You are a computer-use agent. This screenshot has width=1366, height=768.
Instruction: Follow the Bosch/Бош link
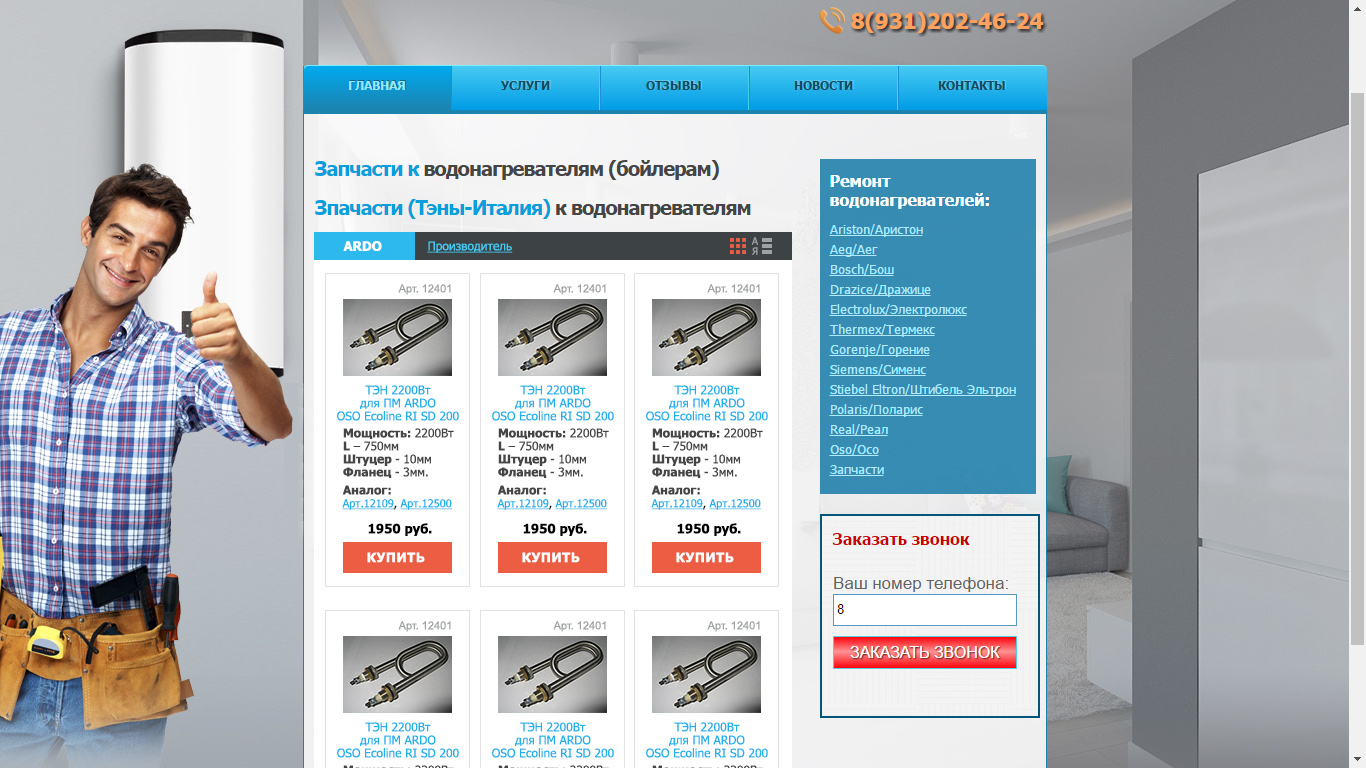click(x=862, y=270)
